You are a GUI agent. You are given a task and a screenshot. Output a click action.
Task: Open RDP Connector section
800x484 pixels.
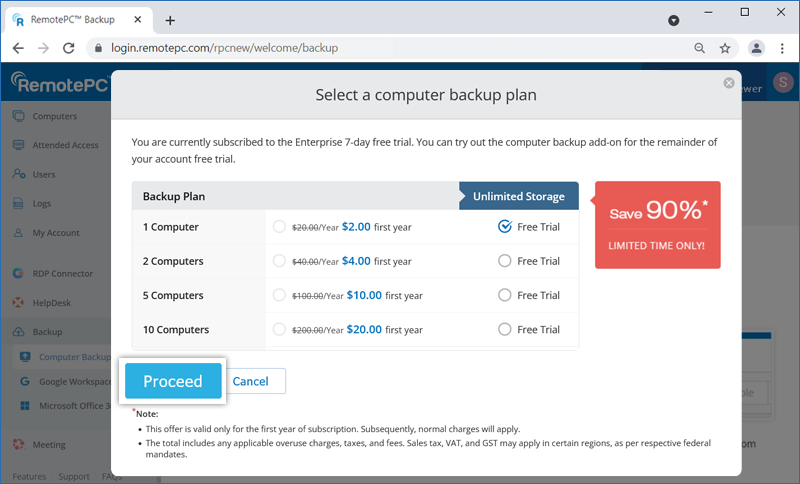coord(62,273)
